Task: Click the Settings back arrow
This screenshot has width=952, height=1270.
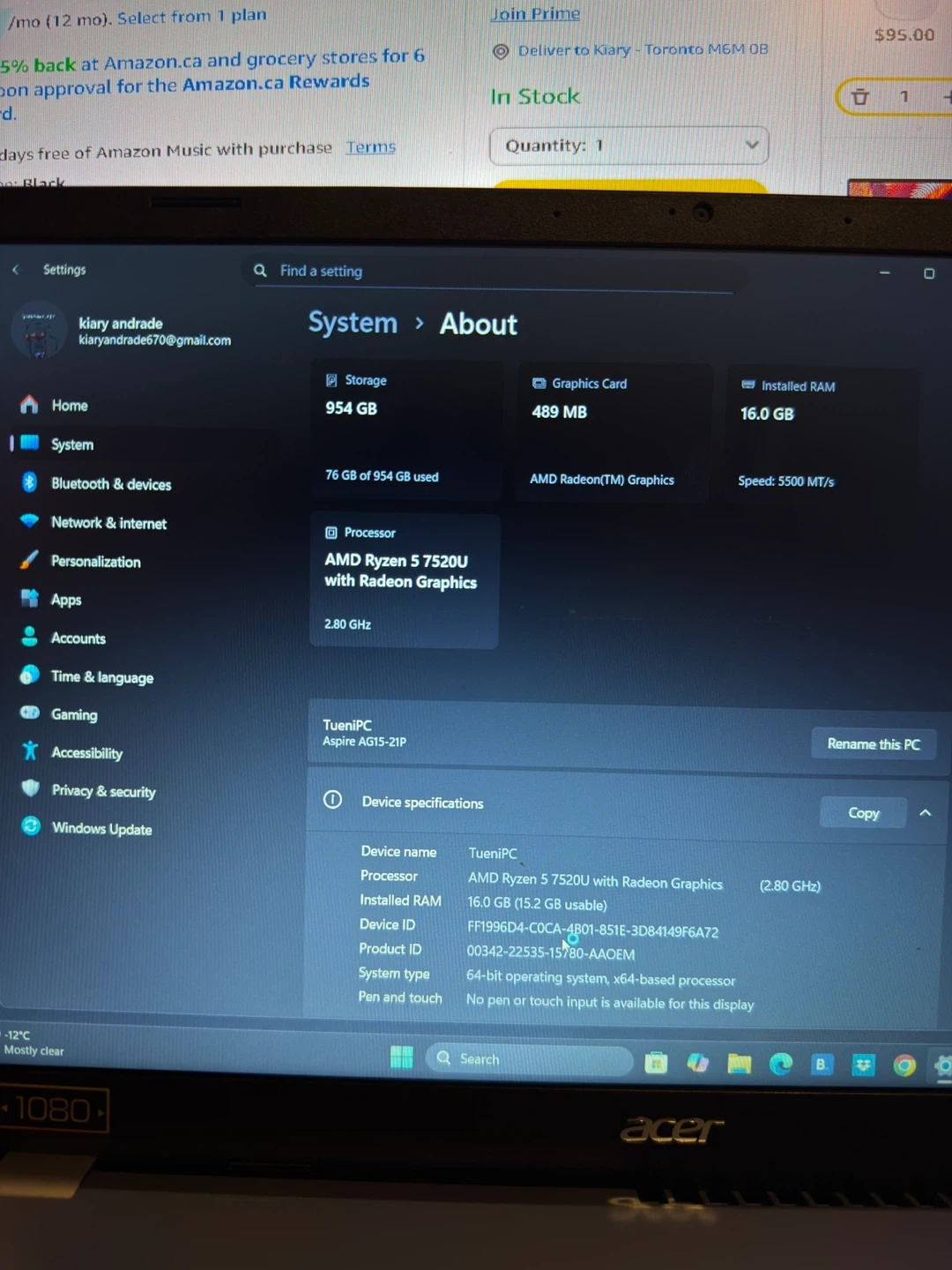Action: [16, 270]
